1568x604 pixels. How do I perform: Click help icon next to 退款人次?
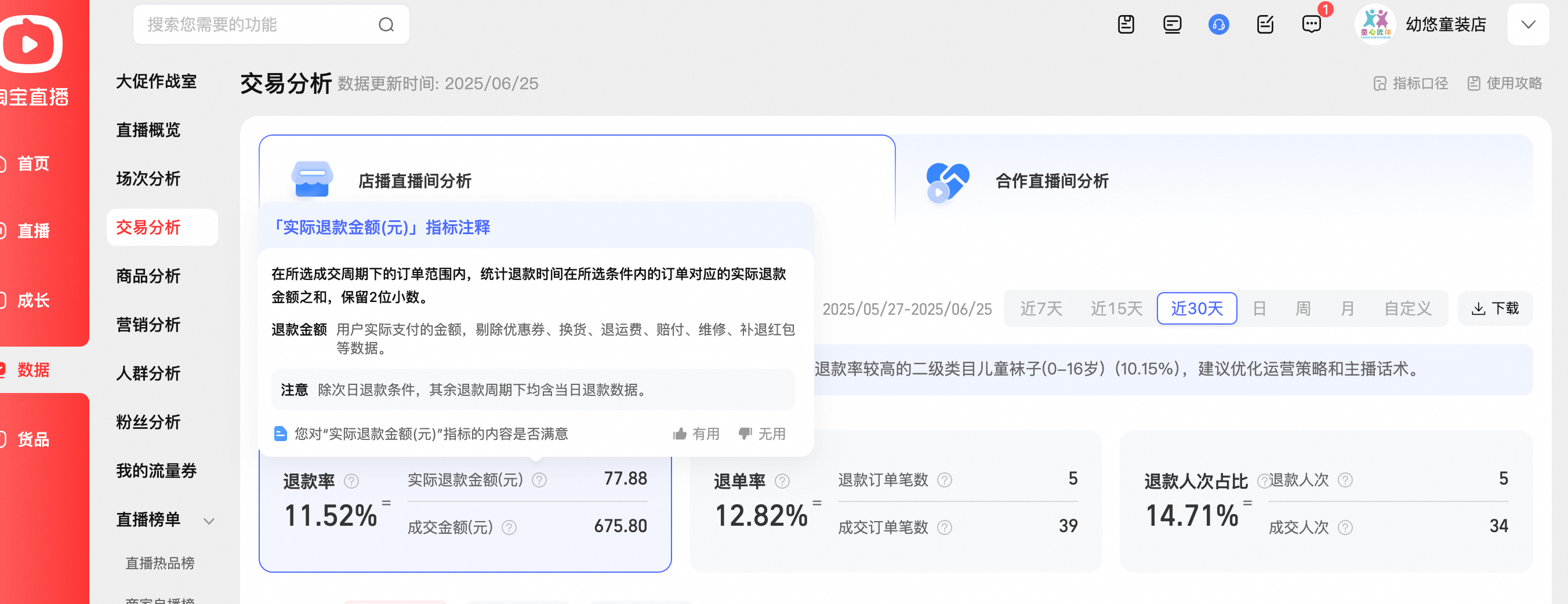[x=1345, y=480]
